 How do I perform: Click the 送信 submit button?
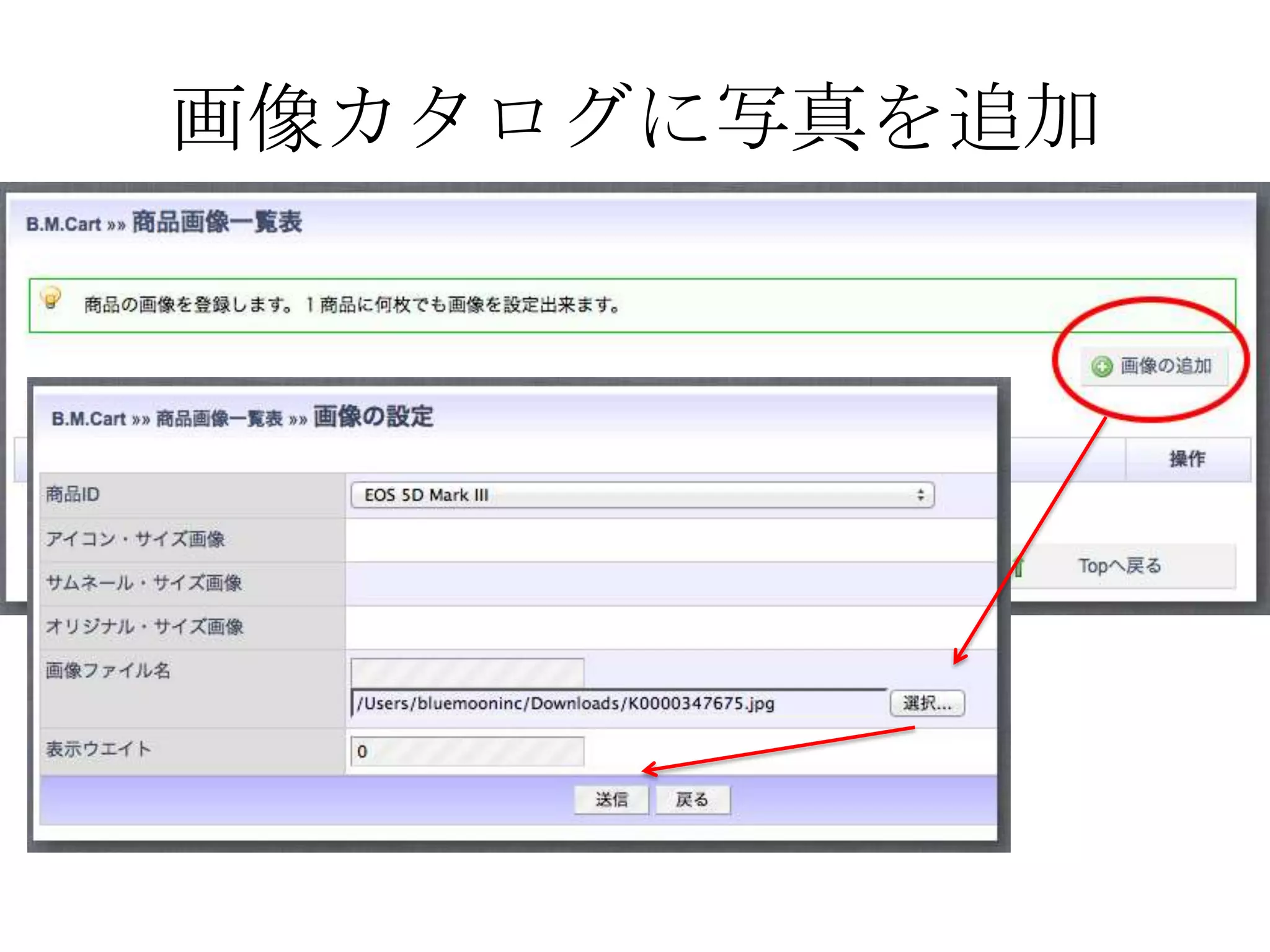(611, 800)
